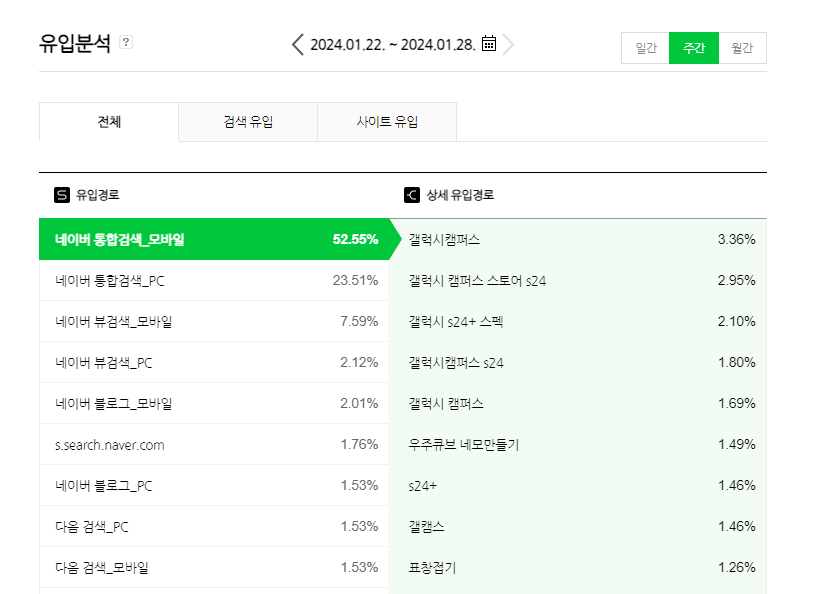
Task: Click keyword 갤럭시 s24+ 스펙
Action: click(456, 322)
